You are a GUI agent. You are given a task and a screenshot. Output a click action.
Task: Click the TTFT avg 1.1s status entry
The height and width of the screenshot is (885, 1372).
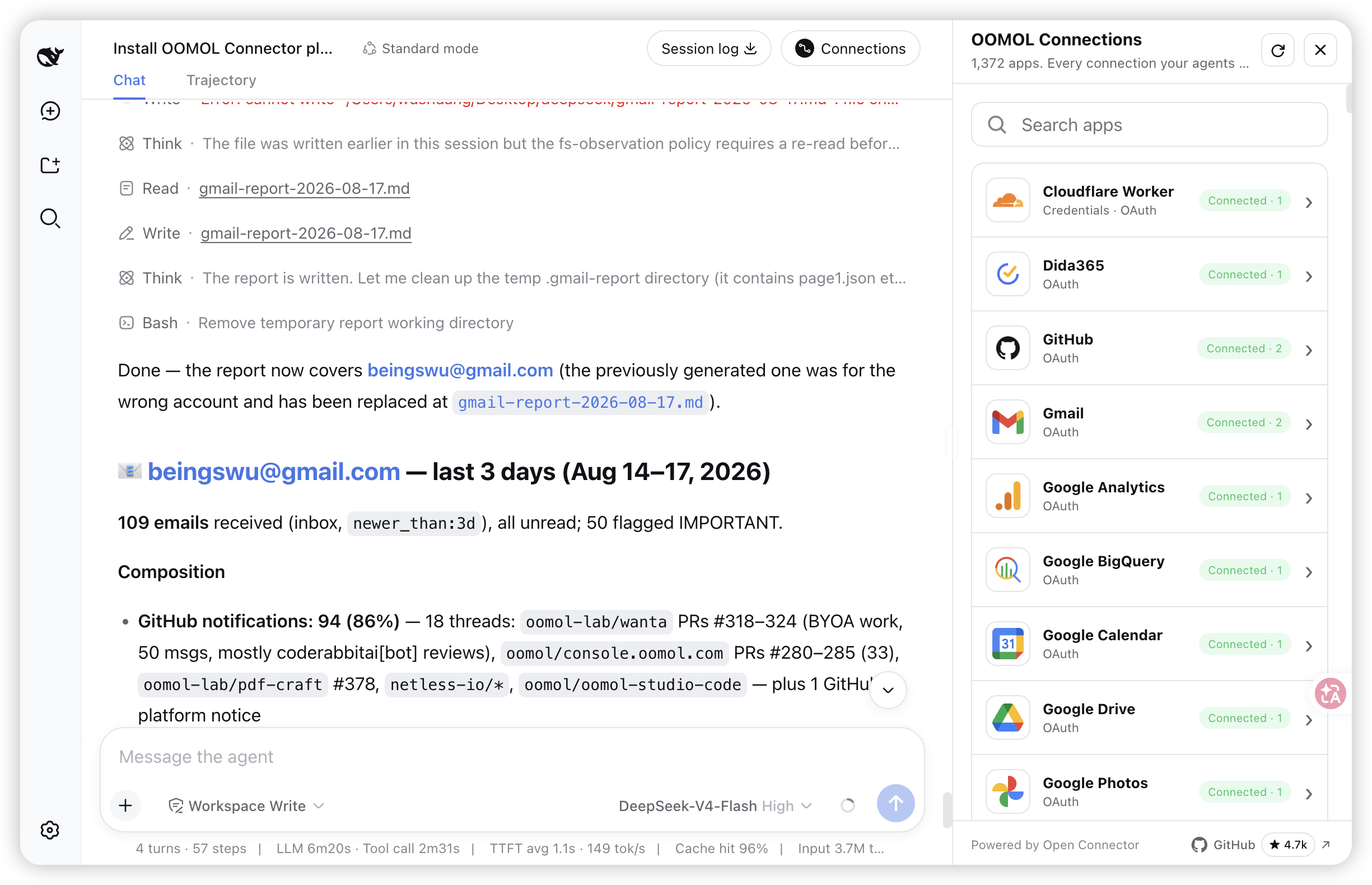click(567, 848)
